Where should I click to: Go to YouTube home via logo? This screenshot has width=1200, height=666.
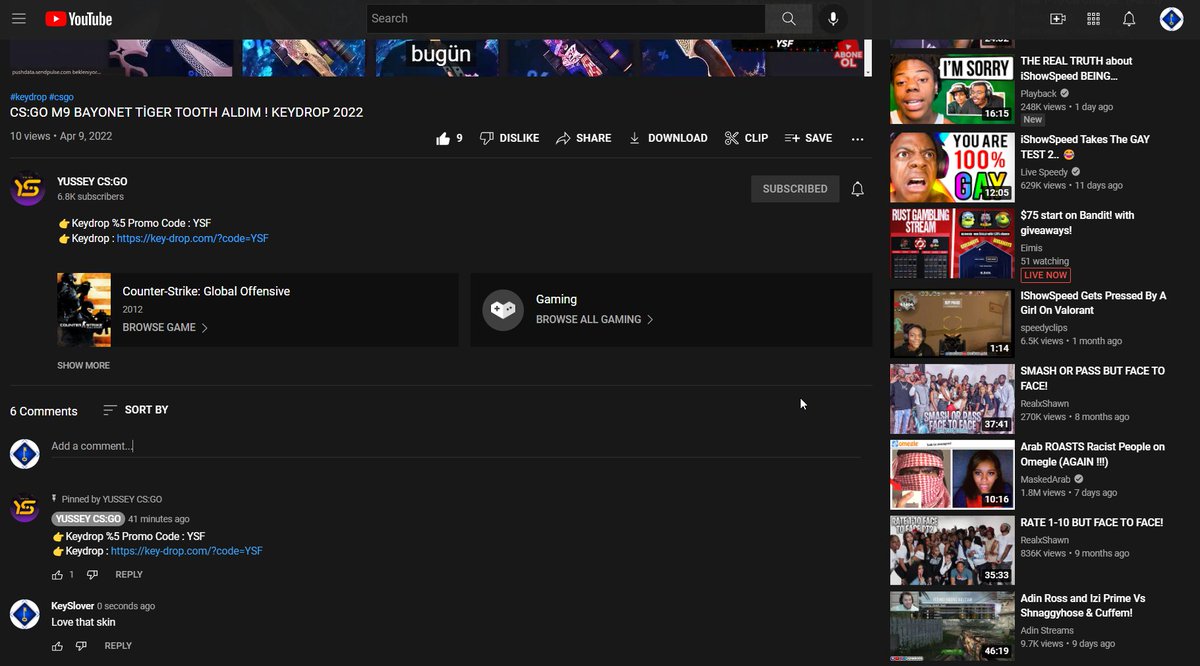tap(79, 19)
